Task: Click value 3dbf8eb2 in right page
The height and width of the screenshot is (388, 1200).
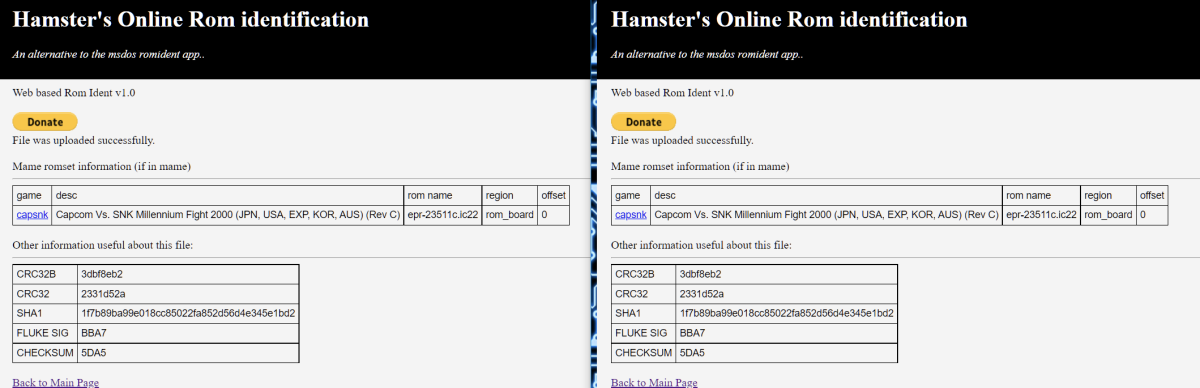Action: (787, 274)
